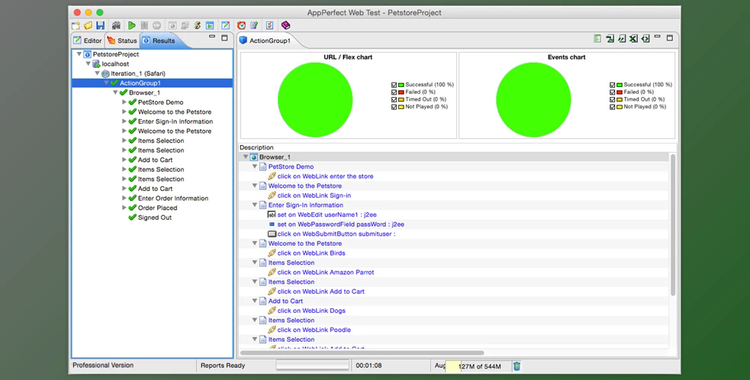Click the checklist toolbar icon
Image resolution: width=750 pixels, height=380 pixels.
(269, 25)
